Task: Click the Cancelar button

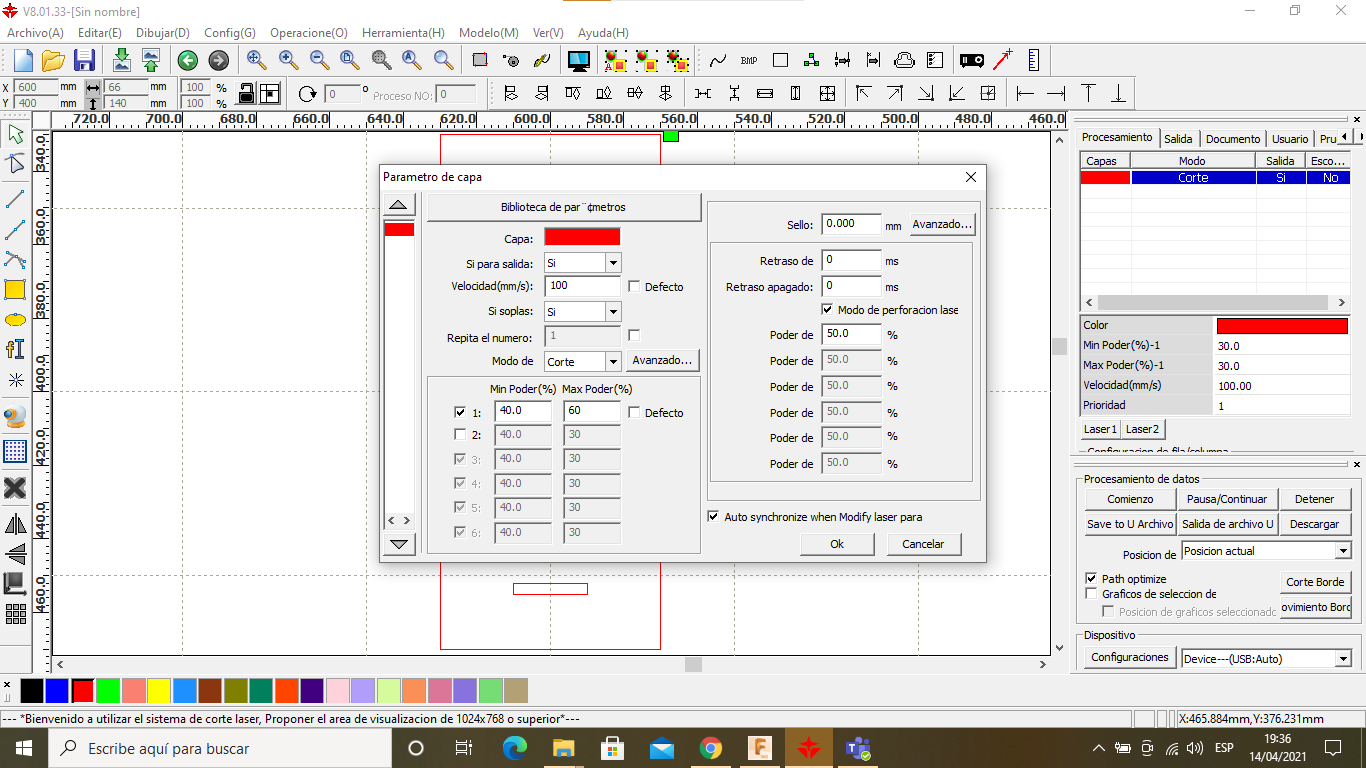Action: [x=924, y=544]
